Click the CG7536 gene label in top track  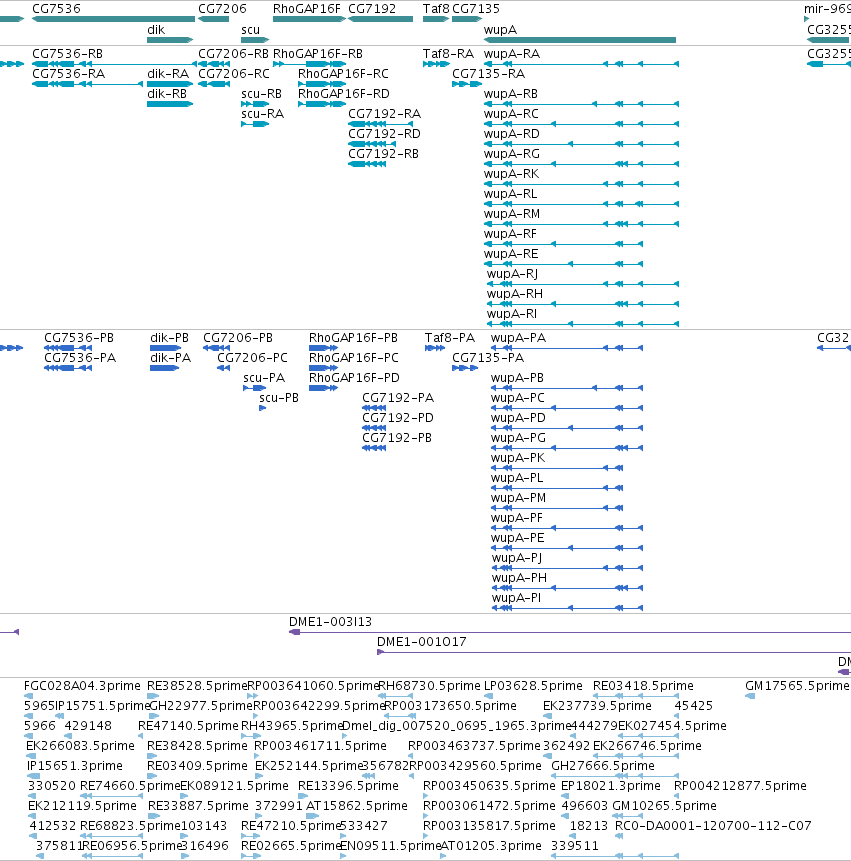coord(56,9)
